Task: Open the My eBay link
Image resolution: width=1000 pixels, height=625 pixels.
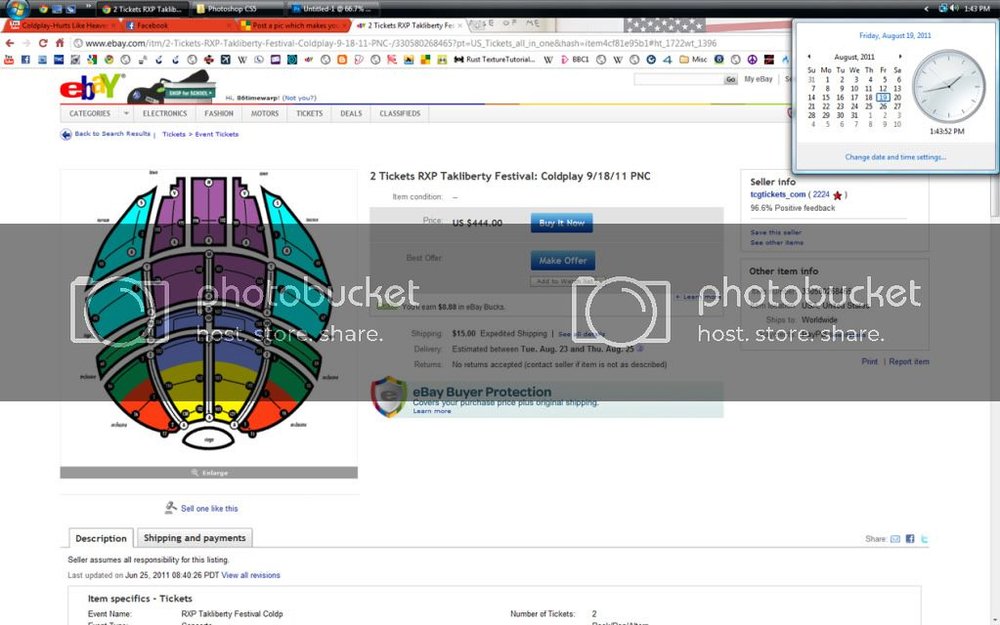Action: (x=758, y=79)
